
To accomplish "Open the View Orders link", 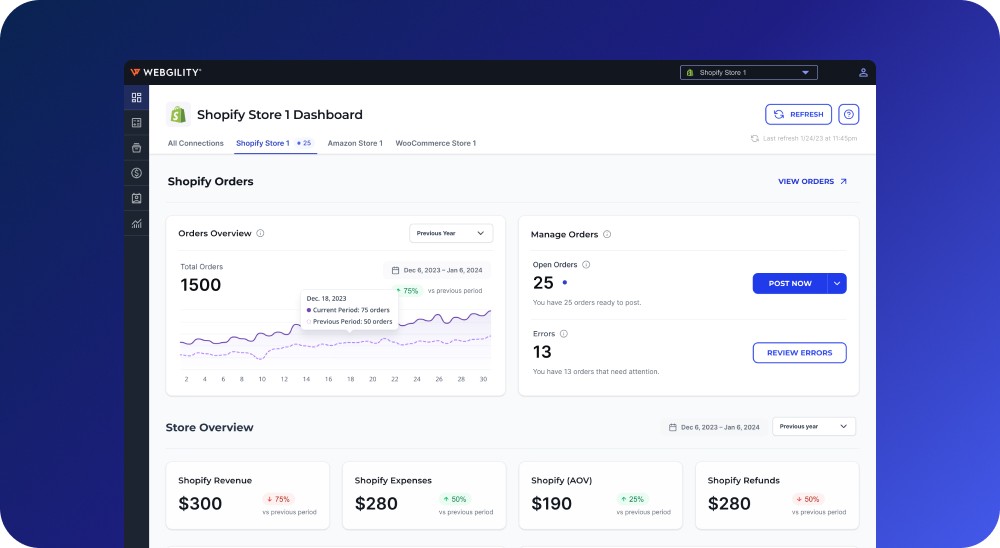I will (812, 182).
